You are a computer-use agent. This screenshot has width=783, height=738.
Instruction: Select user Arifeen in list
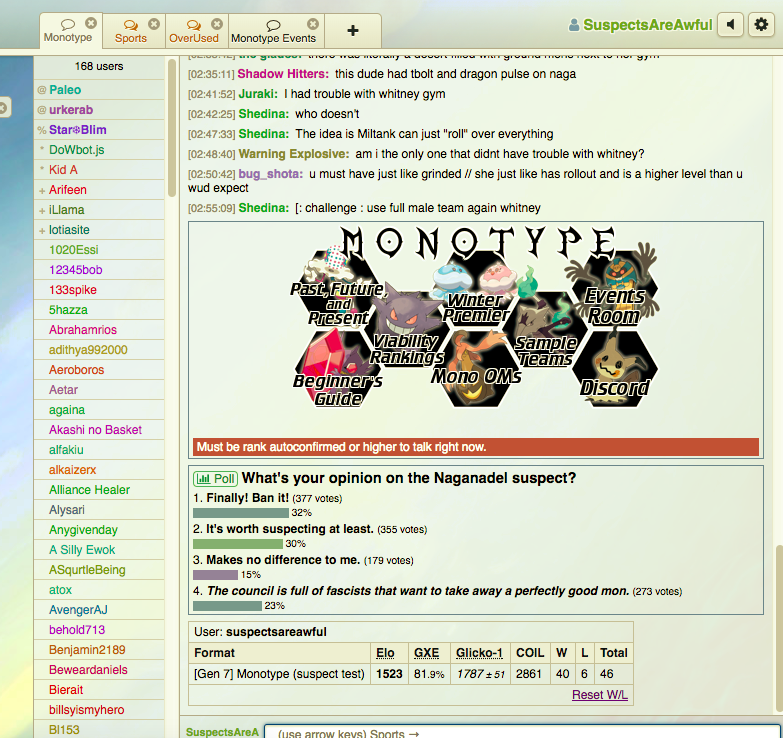(99, 190)
